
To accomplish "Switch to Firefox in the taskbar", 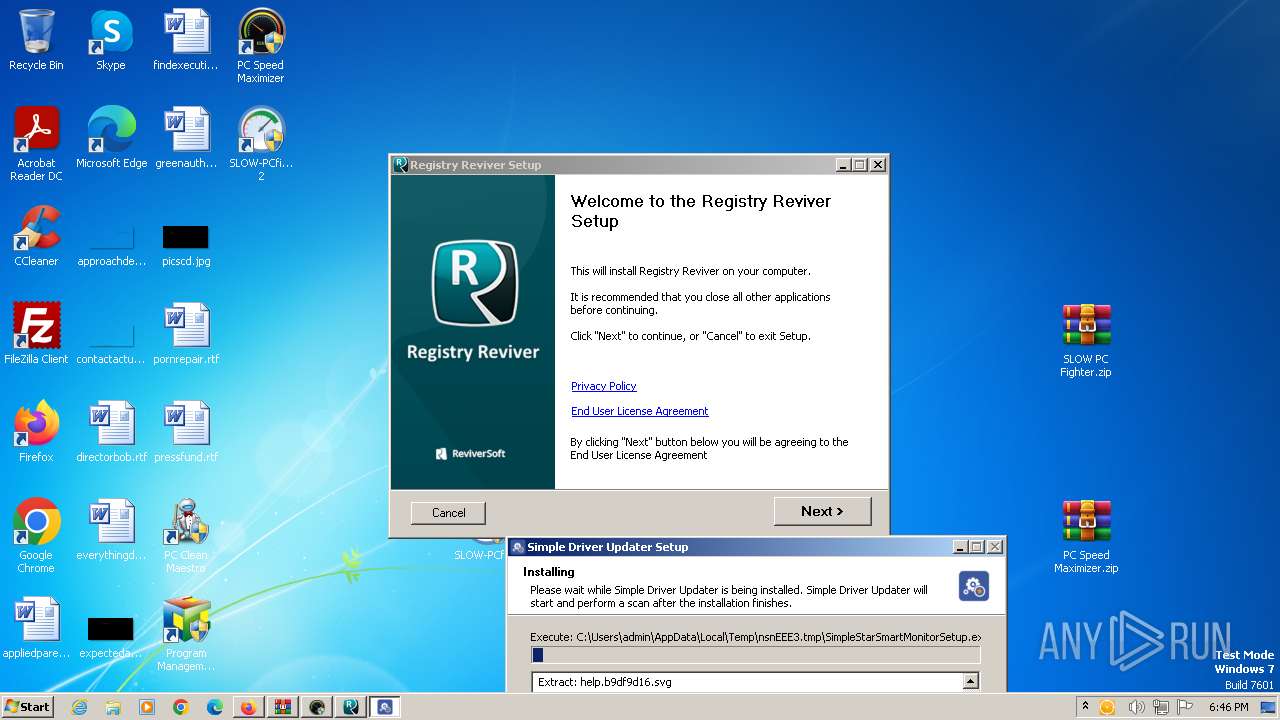I will [248, 707].
